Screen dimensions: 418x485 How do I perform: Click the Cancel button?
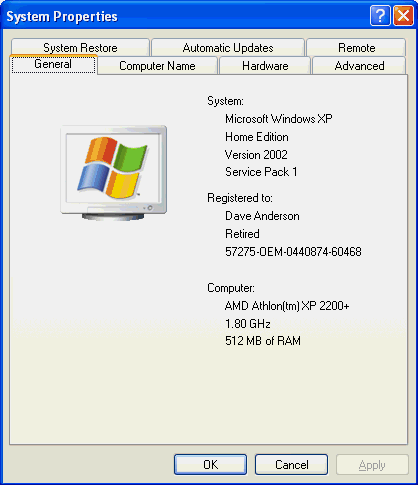tap(291, 464)
